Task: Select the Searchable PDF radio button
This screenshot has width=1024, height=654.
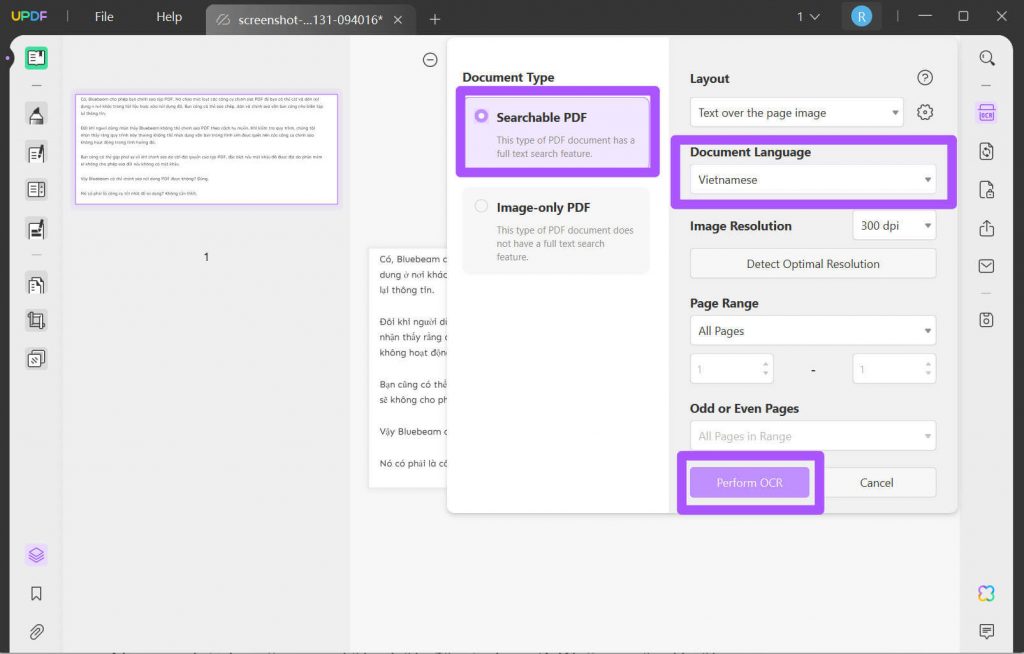Action: point(481,117)
